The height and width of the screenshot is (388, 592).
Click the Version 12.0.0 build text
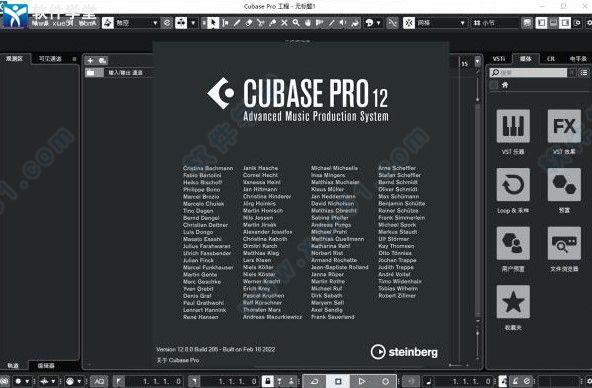click(216, 349)
